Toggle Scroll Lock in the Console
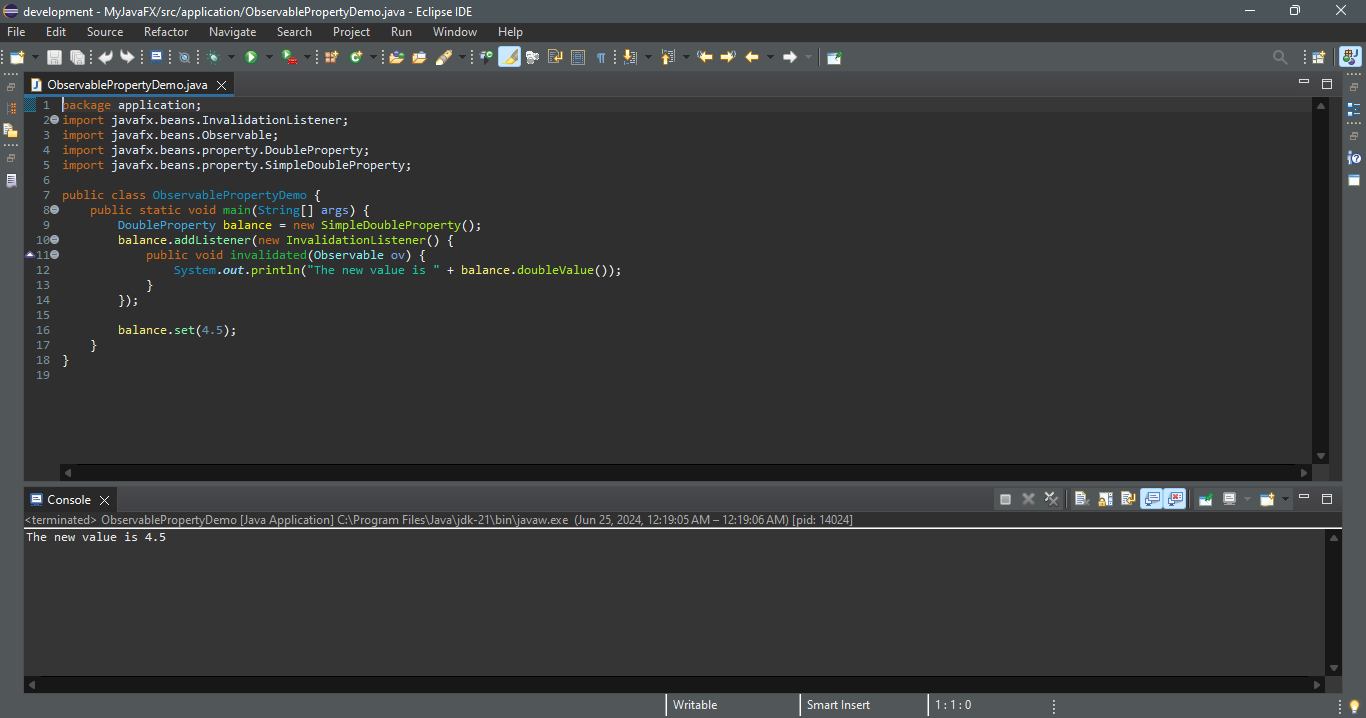Screen dimensions: 1366x718 [x=1105, y=499]
